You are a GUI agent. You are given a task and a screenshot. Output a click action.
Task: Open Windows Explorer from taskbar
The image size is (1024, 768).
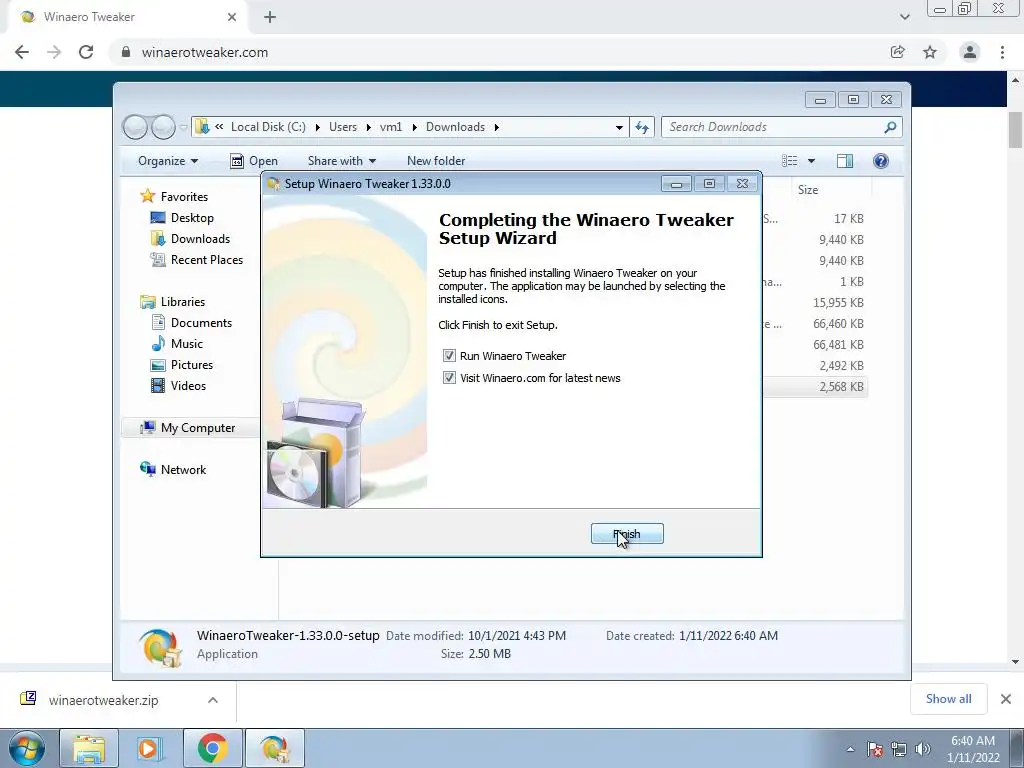pos(89,748)
